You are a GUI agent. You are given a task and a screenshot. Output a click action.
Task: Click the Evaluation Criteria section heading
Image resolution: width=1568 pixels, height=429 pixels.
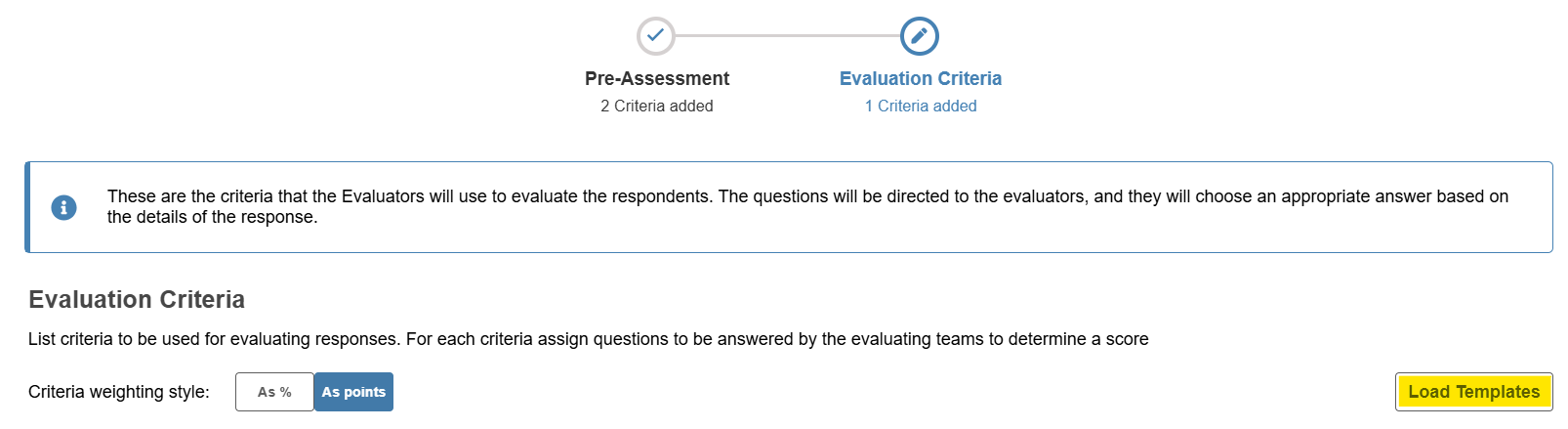pos(137,299)
